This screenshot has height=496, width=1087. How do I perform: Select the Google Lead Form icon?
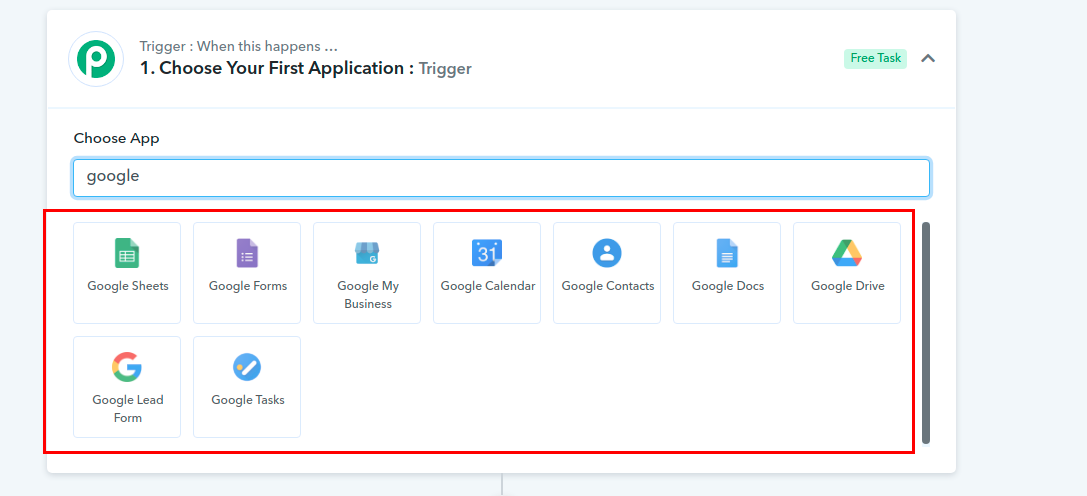click(x=127, y=367)
